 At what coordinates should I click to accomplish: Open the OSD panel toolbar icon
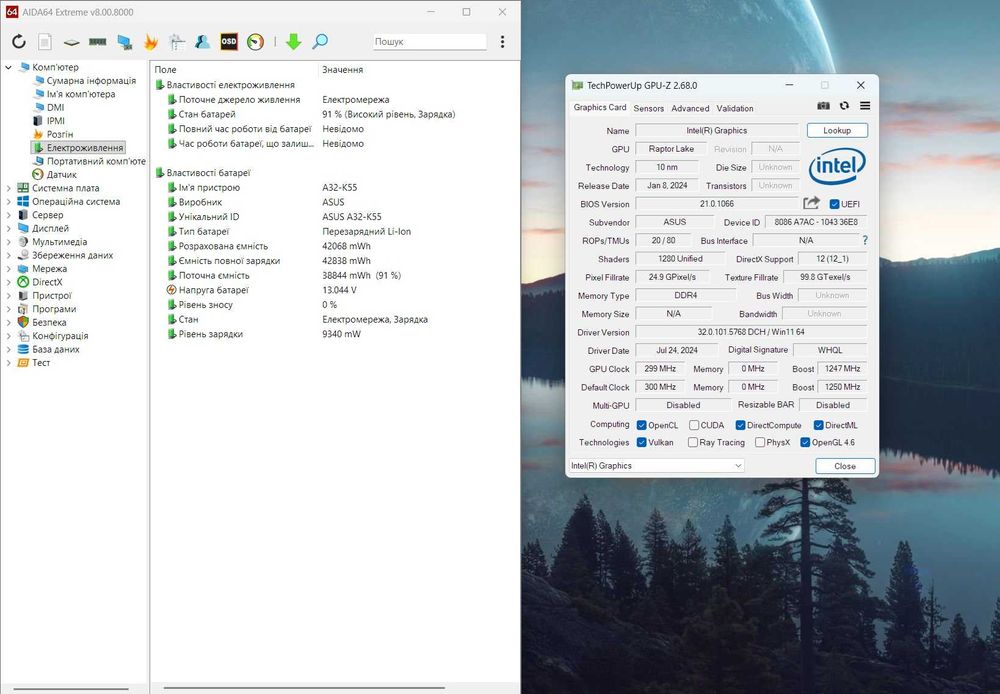229,42
